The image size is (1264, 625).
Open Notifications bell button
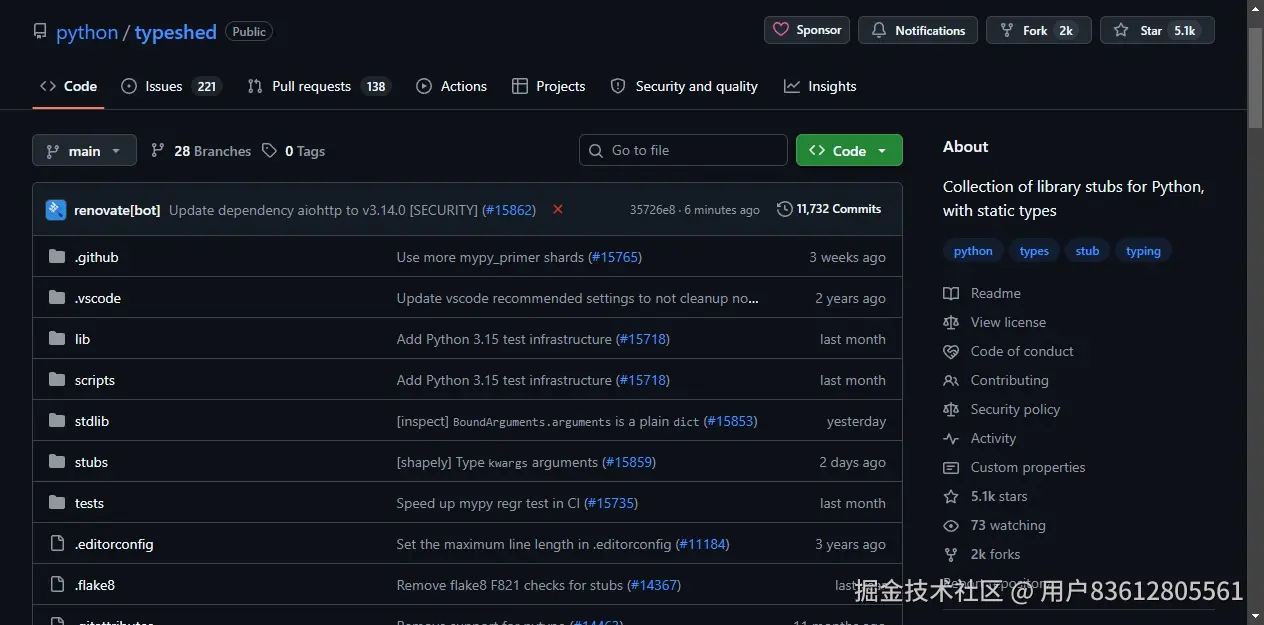point(918,30)
